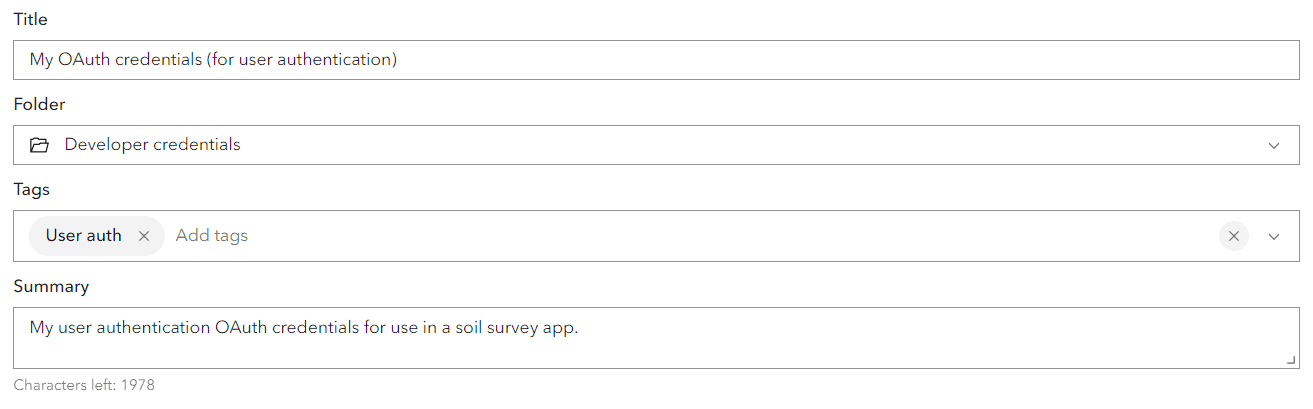
Task: Remove the User auth tag
Action: coord(144,236)
